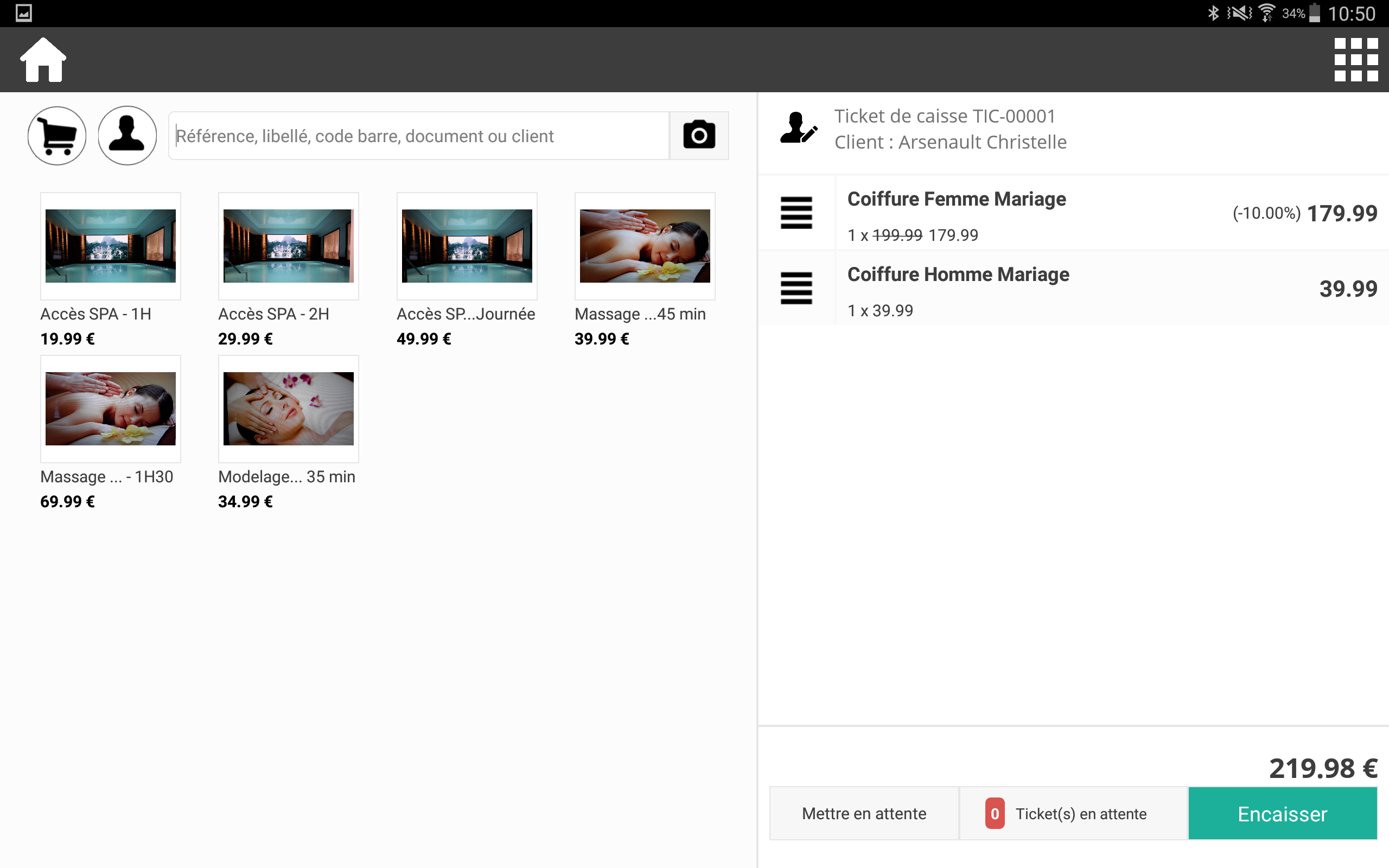Focus the product search input field
This screenshot has width=1389, height=868.
419,136
